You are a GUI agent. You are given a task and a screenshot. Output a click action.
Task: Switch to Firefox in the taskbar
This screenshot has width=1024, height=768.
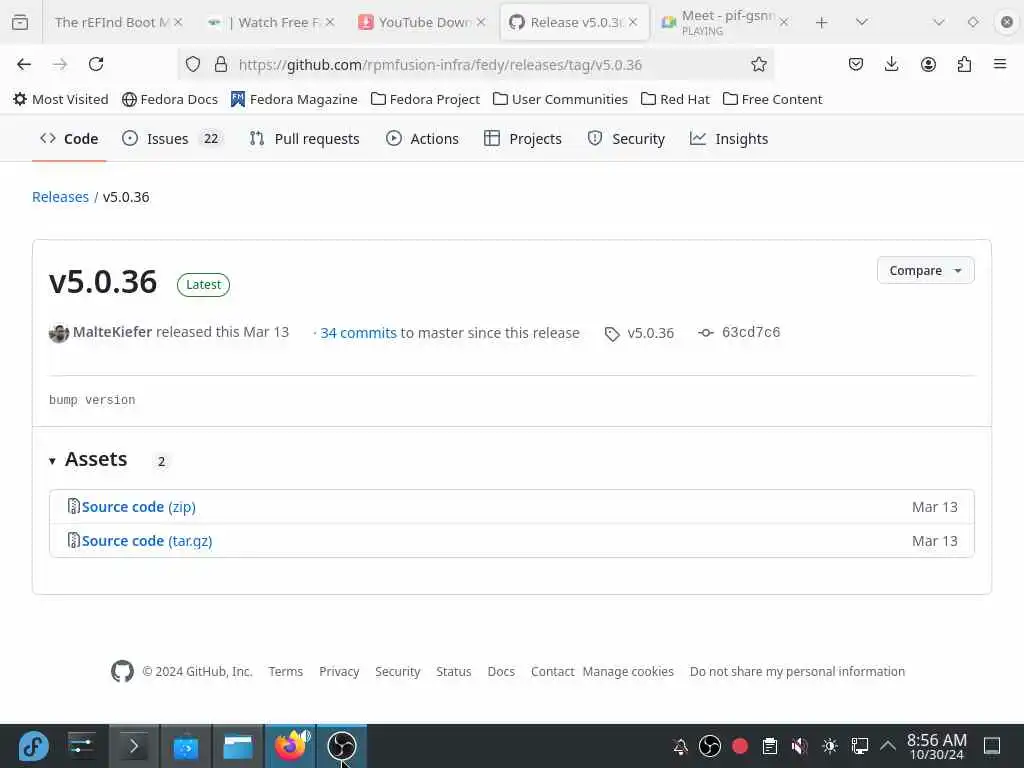[x=290, y=746]
